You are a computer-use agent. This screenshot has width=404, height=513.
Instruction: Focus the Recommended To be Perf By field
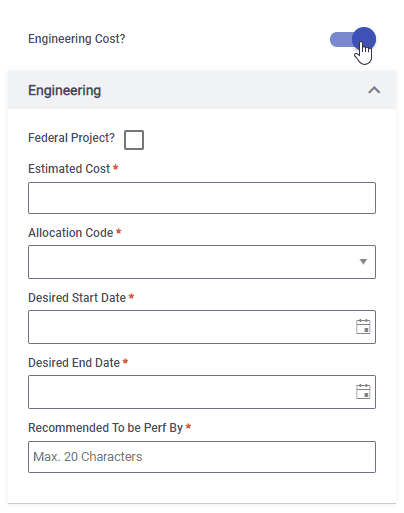202,457
